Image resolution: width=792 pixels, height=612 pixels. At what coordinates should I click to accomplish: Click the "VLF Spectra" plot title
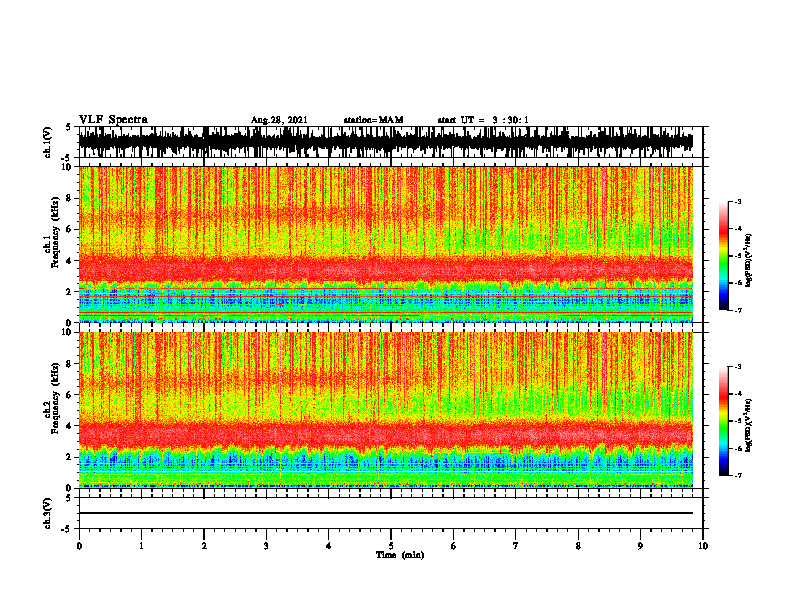(x=113, y=120)
